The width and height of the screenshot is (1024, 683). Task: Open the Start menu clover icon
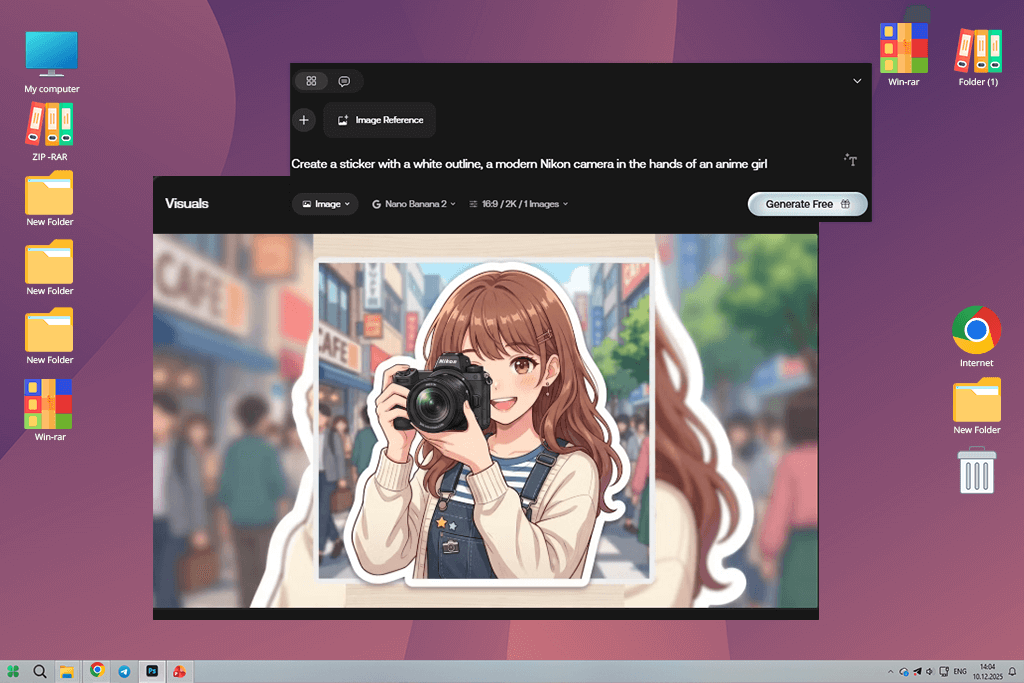13,671
